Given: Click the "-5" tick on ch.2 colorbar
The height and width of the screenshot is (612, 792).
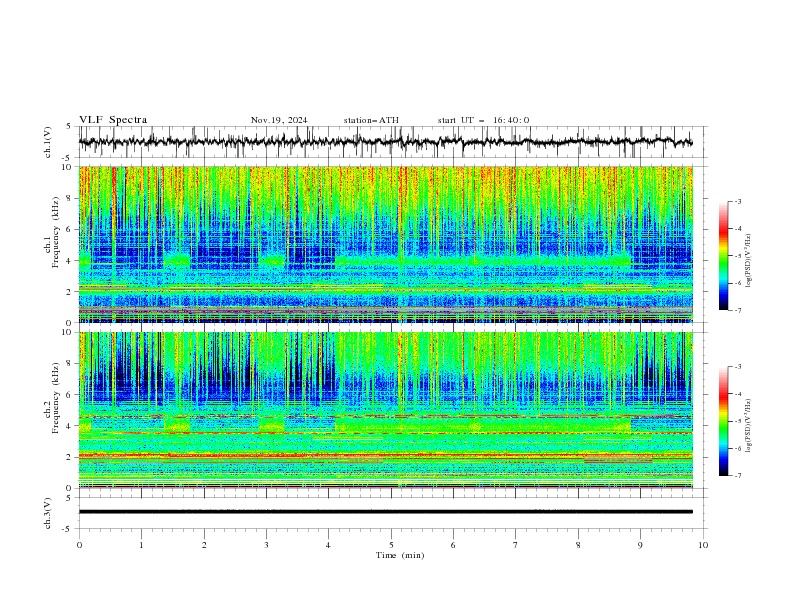Looking at the screenshot, I should [737, 421].
